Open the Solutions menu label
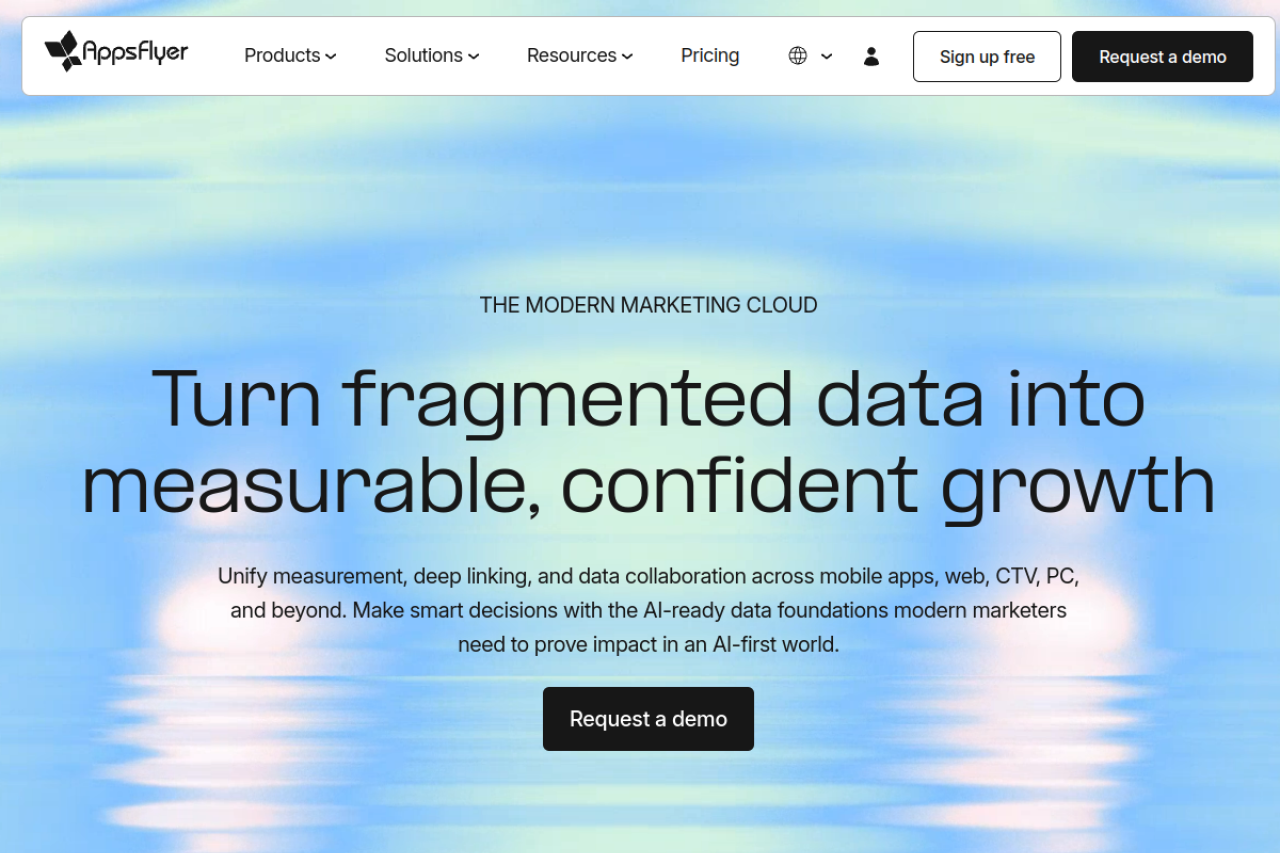 (423, 56)
